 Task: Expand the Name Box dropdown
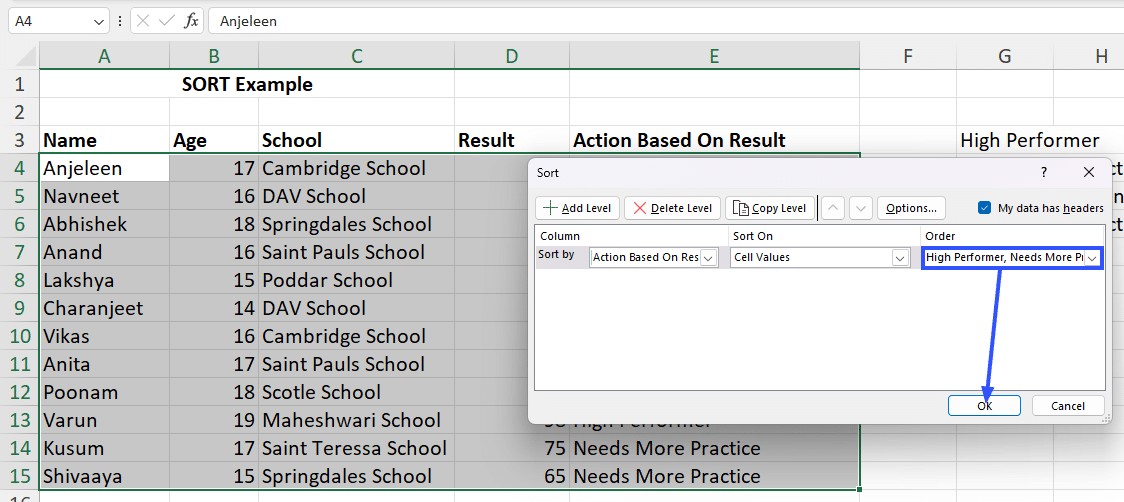99,22
